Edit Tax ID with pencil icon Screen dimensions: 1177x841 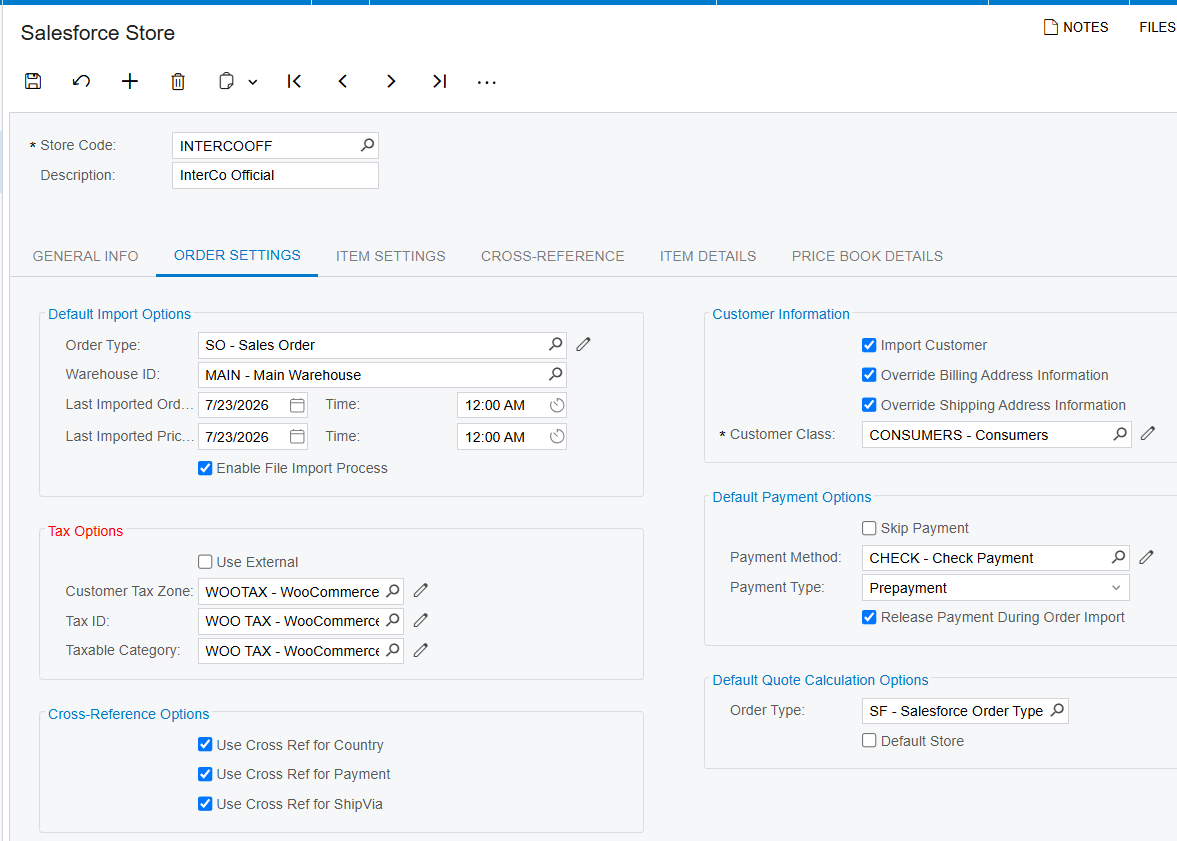pyautogui.click(x=420, y=620)
